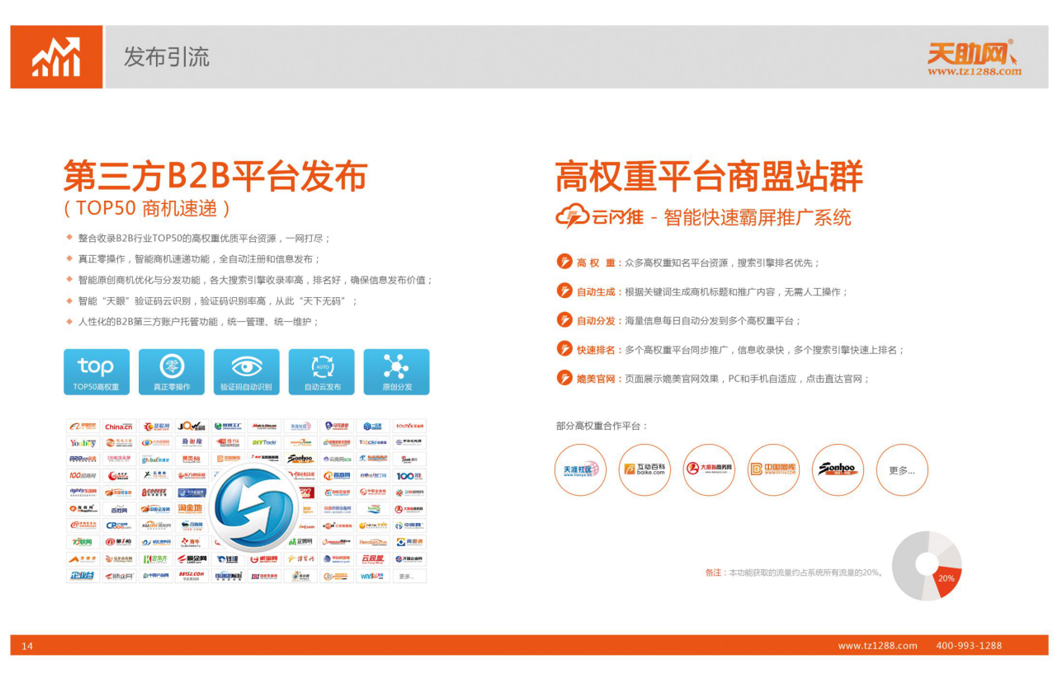Click the text 海量信息每日自动分发到多个高权重平台
This screenshot has width=1058, height=680.
(x=710, y=320)
